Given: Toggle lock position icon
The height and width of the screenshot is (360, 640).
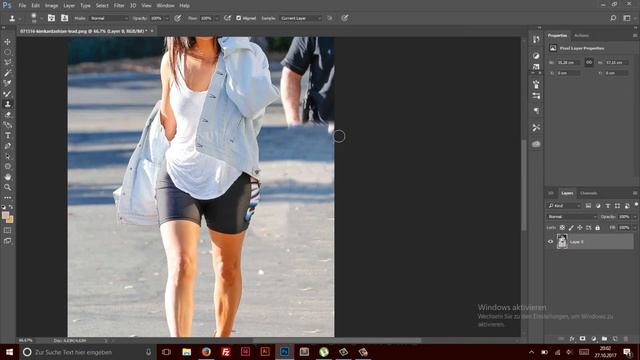Looking at the screenshot, I should pos(580,227).
